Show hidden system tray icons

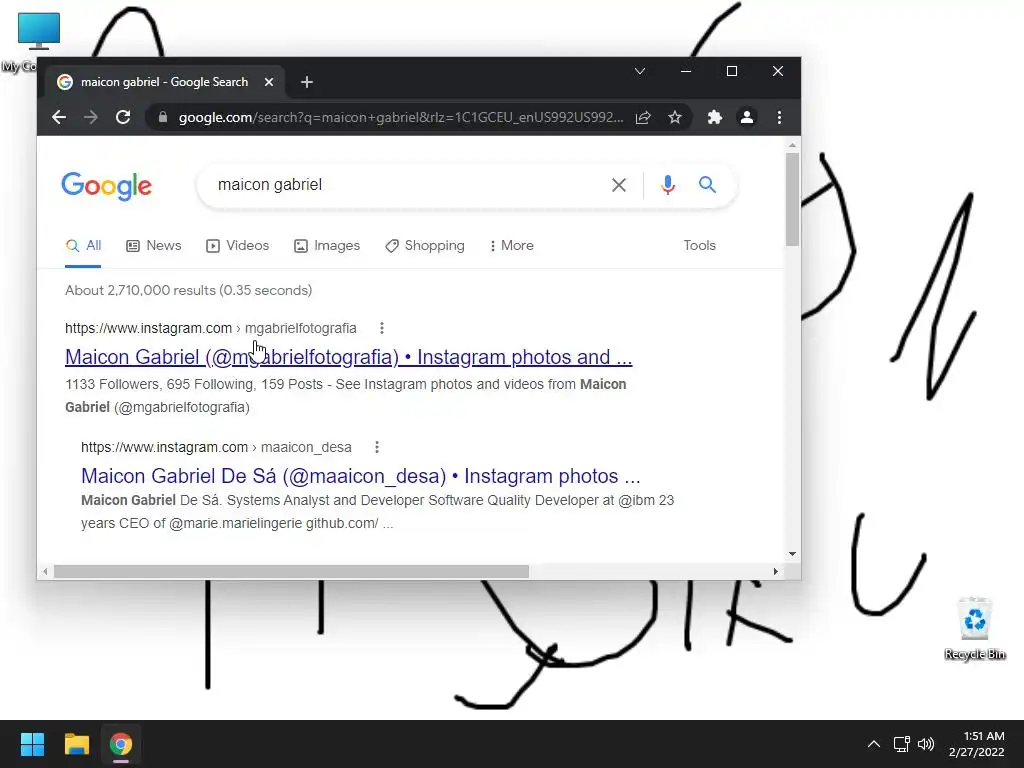[874, 744]
